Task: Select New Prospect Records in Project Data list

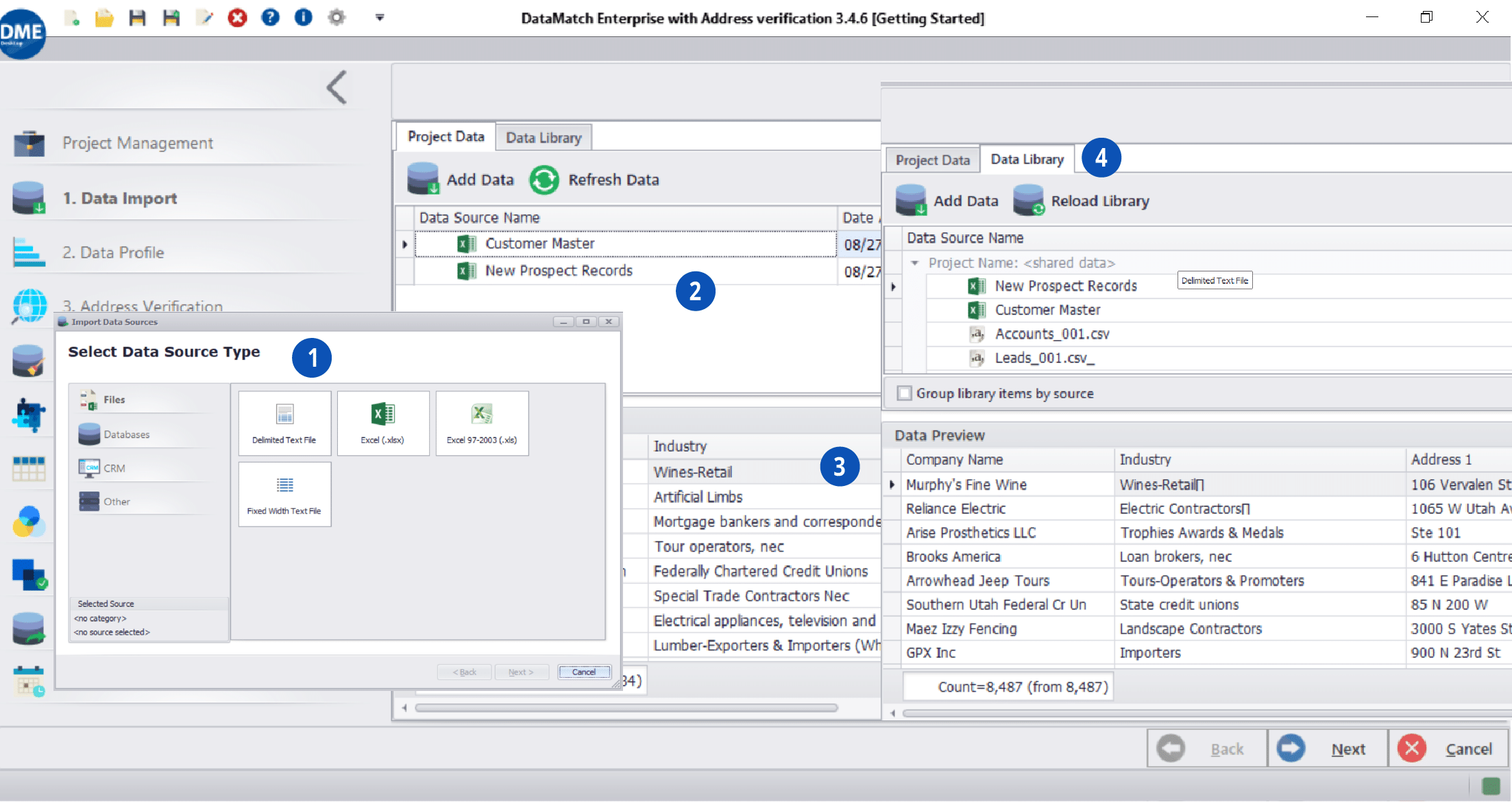Action: (x=625, y=271)
